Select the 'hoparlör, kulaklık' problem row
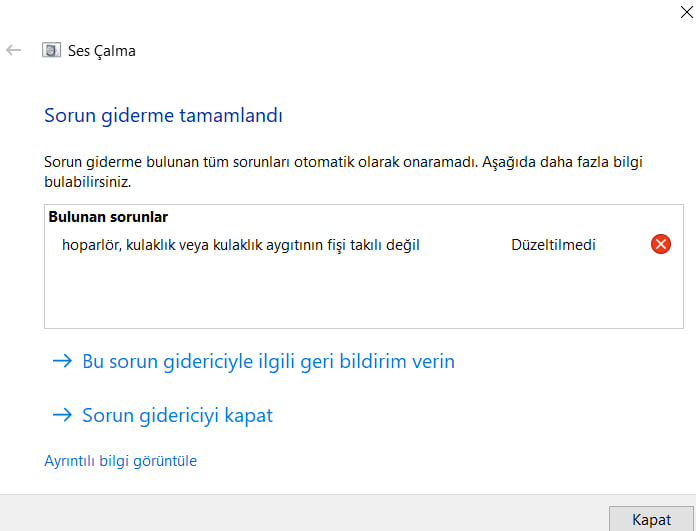The width and height of the screenshot is (696, 531). click(240, 244)
